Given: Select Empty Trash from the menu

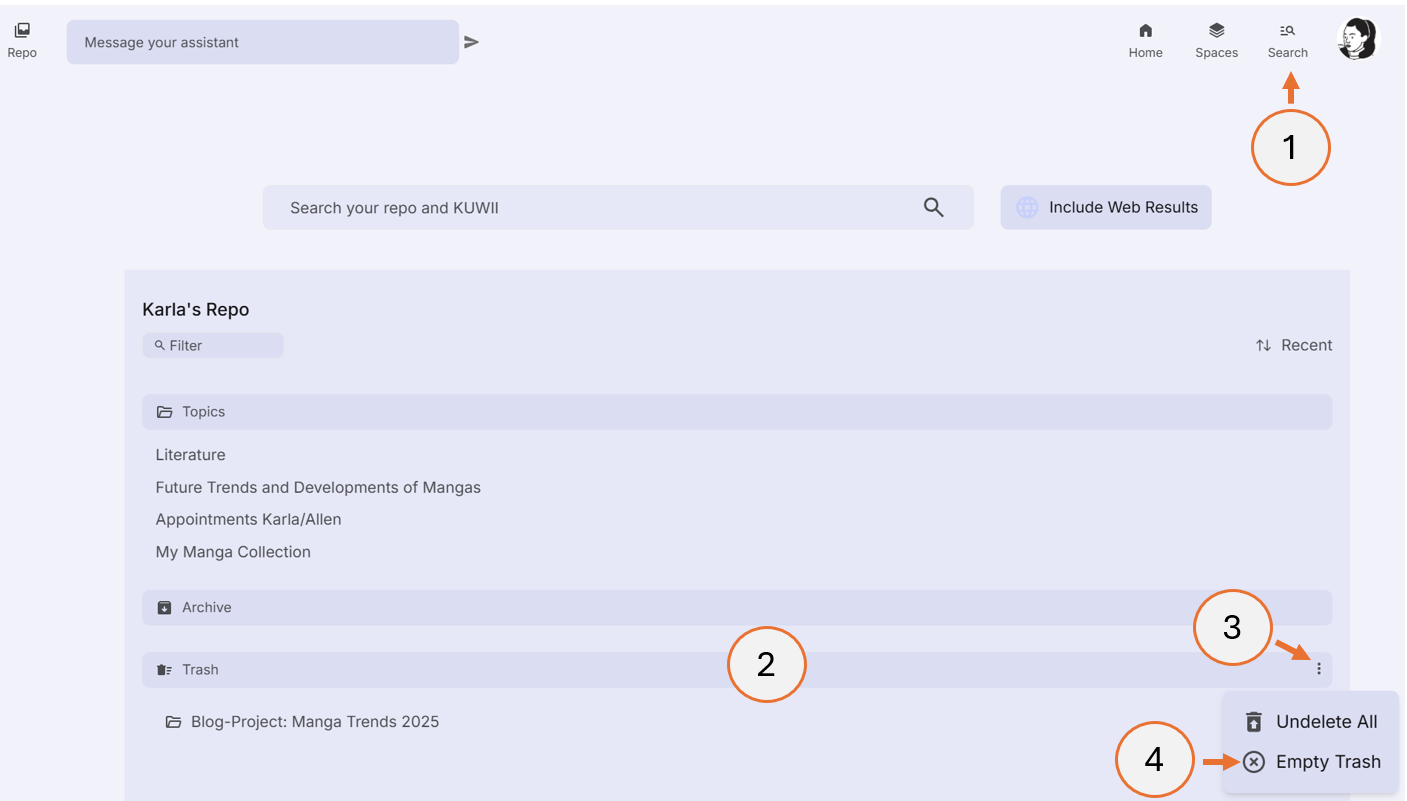Looking at the screenshot, I should pos(1328,761).
